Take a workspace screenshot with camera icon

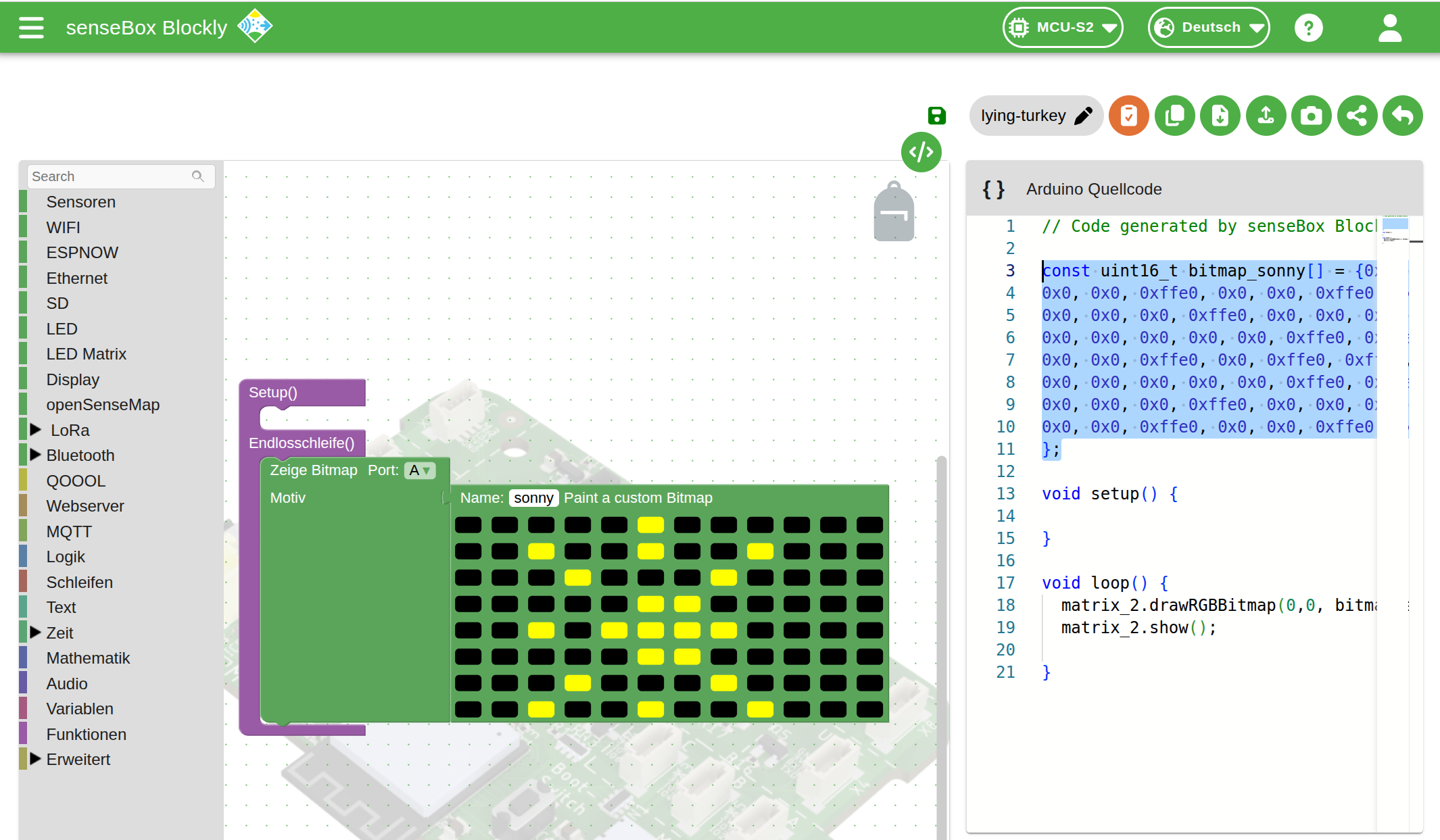pos(1311,116)
